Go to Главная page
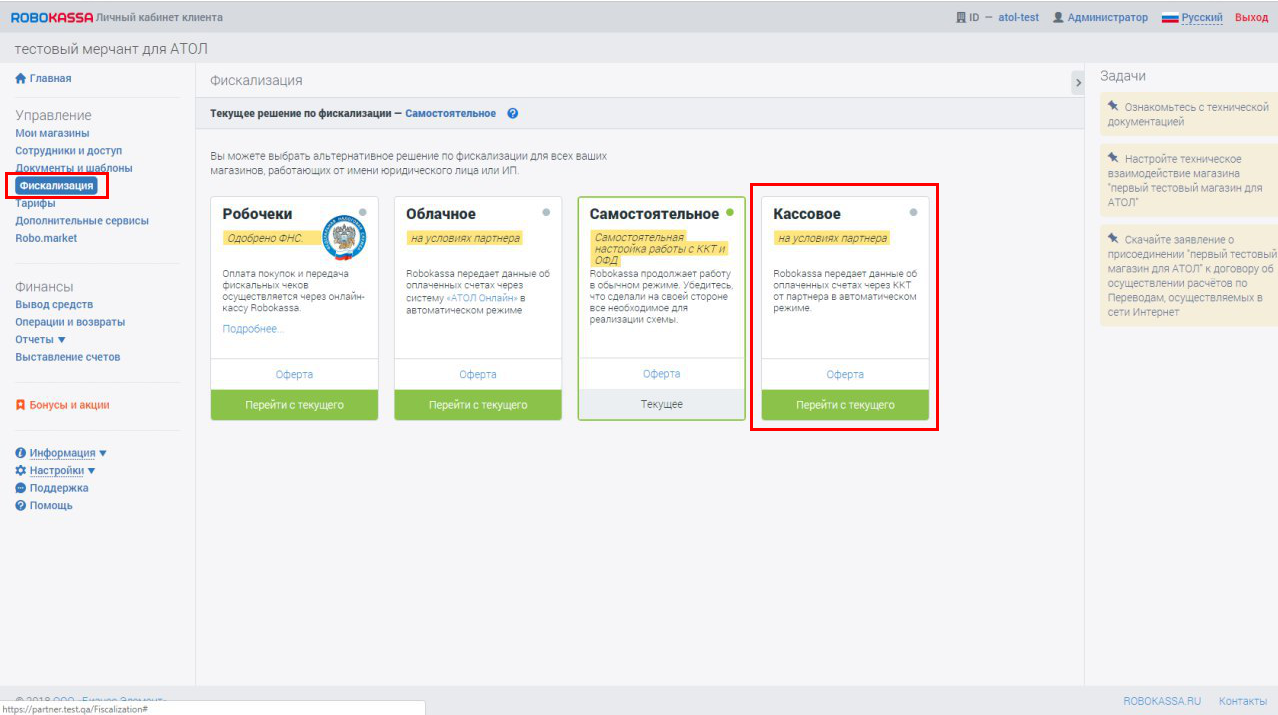1278x715 pixels. (50, 78)
